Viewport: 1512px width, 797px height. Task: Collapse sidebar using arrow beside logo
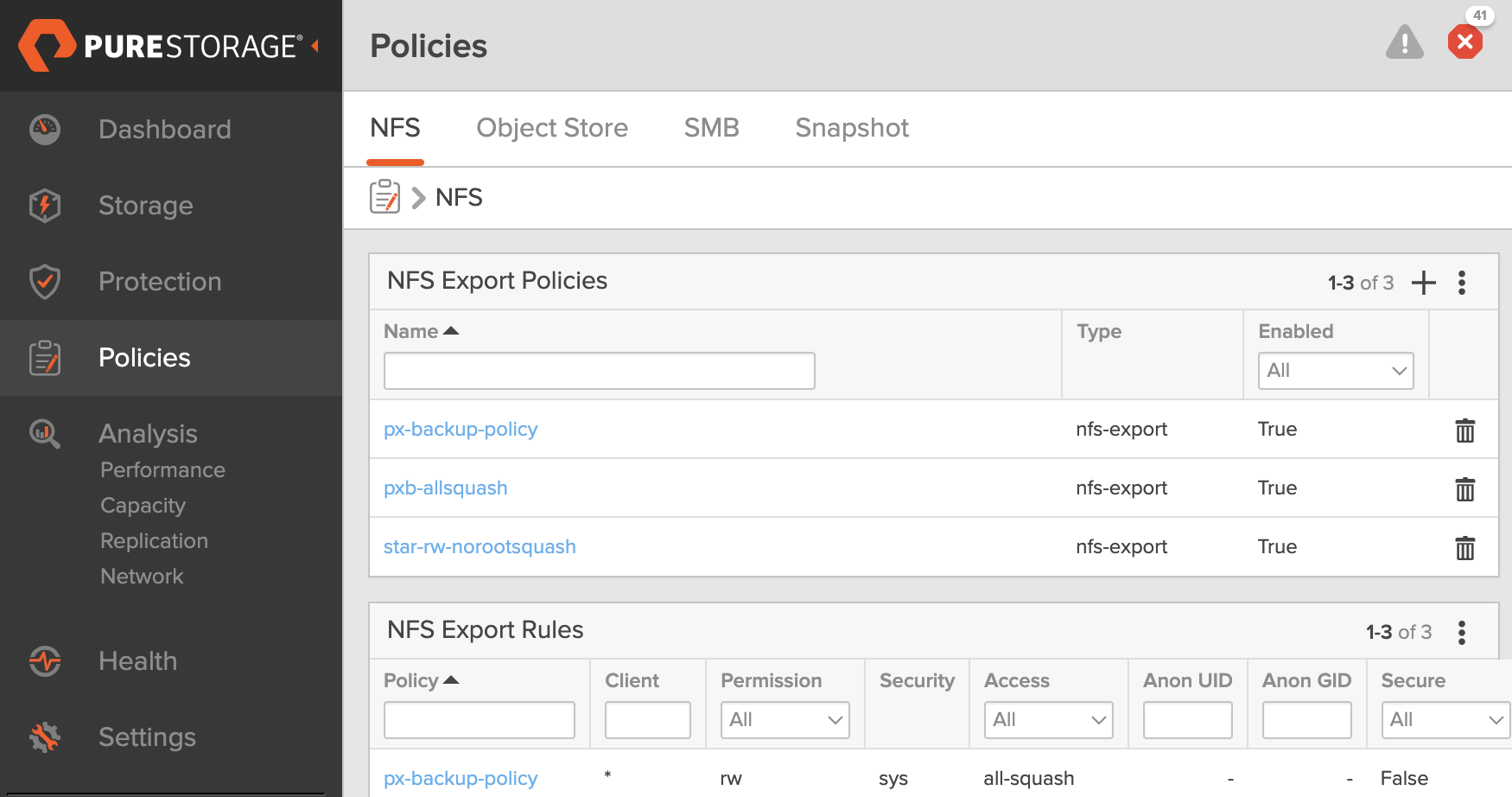pos(315,46)
